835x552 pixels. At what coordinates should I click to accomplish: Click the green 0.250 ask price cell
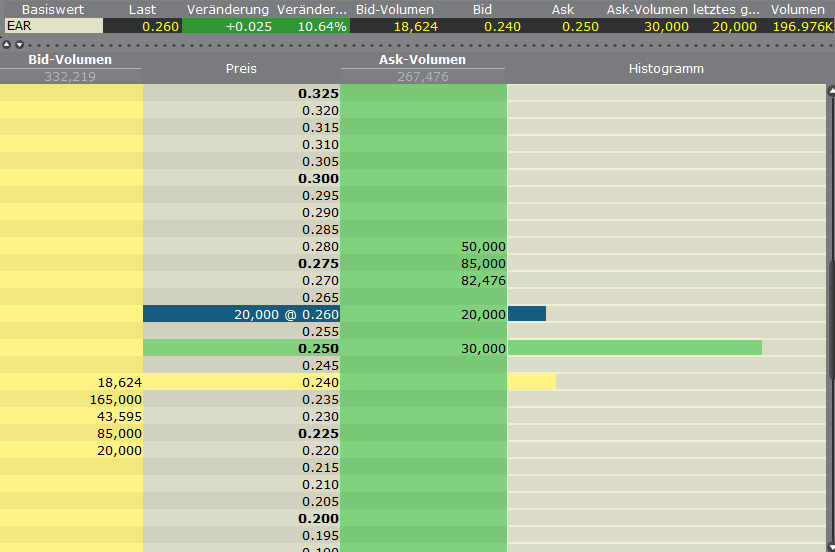241,348
